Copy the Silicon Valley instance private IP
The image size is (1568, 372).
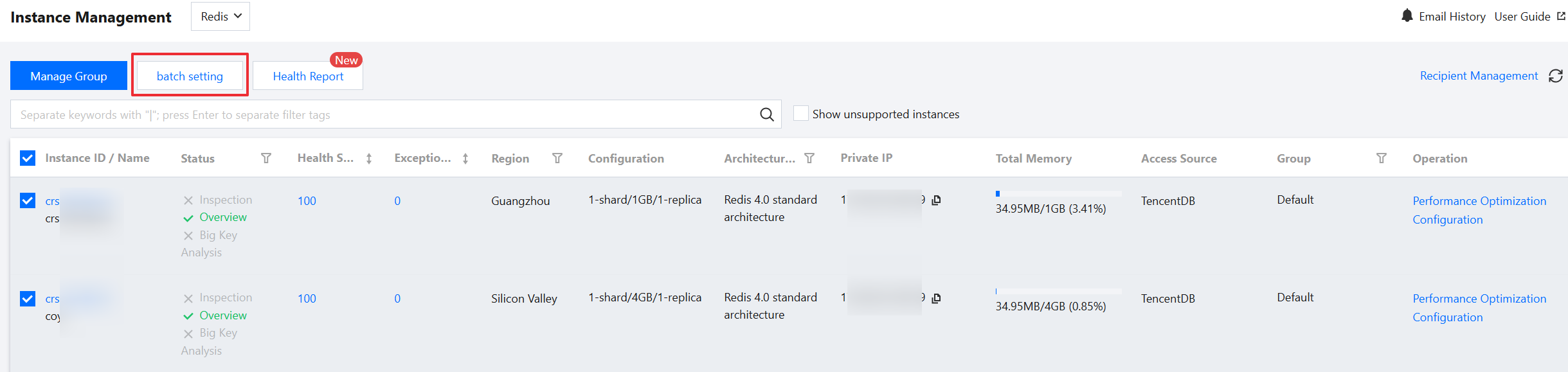936,298
